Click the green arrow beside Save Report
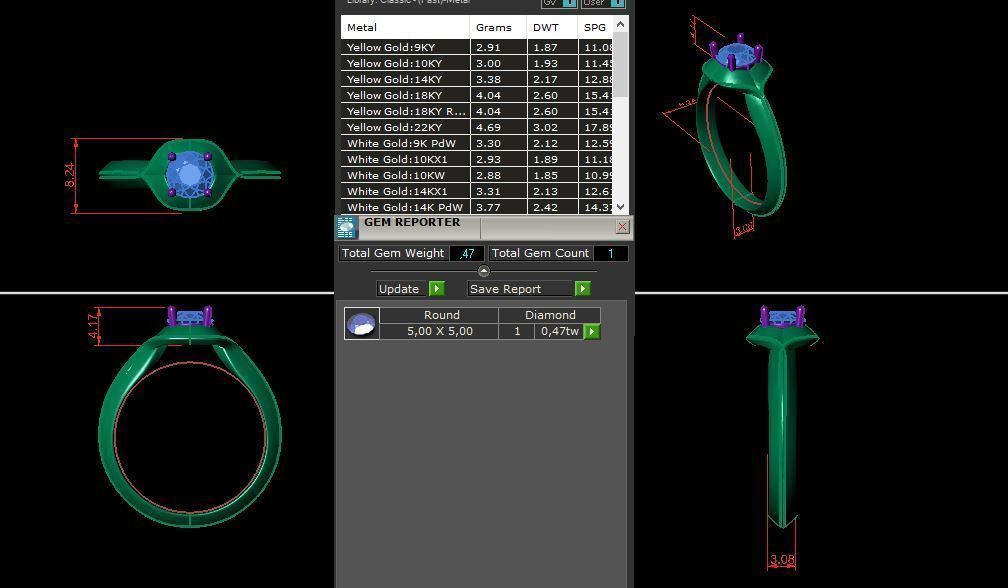This screenshot has height=588, width=1008. [x=582, y=289]
